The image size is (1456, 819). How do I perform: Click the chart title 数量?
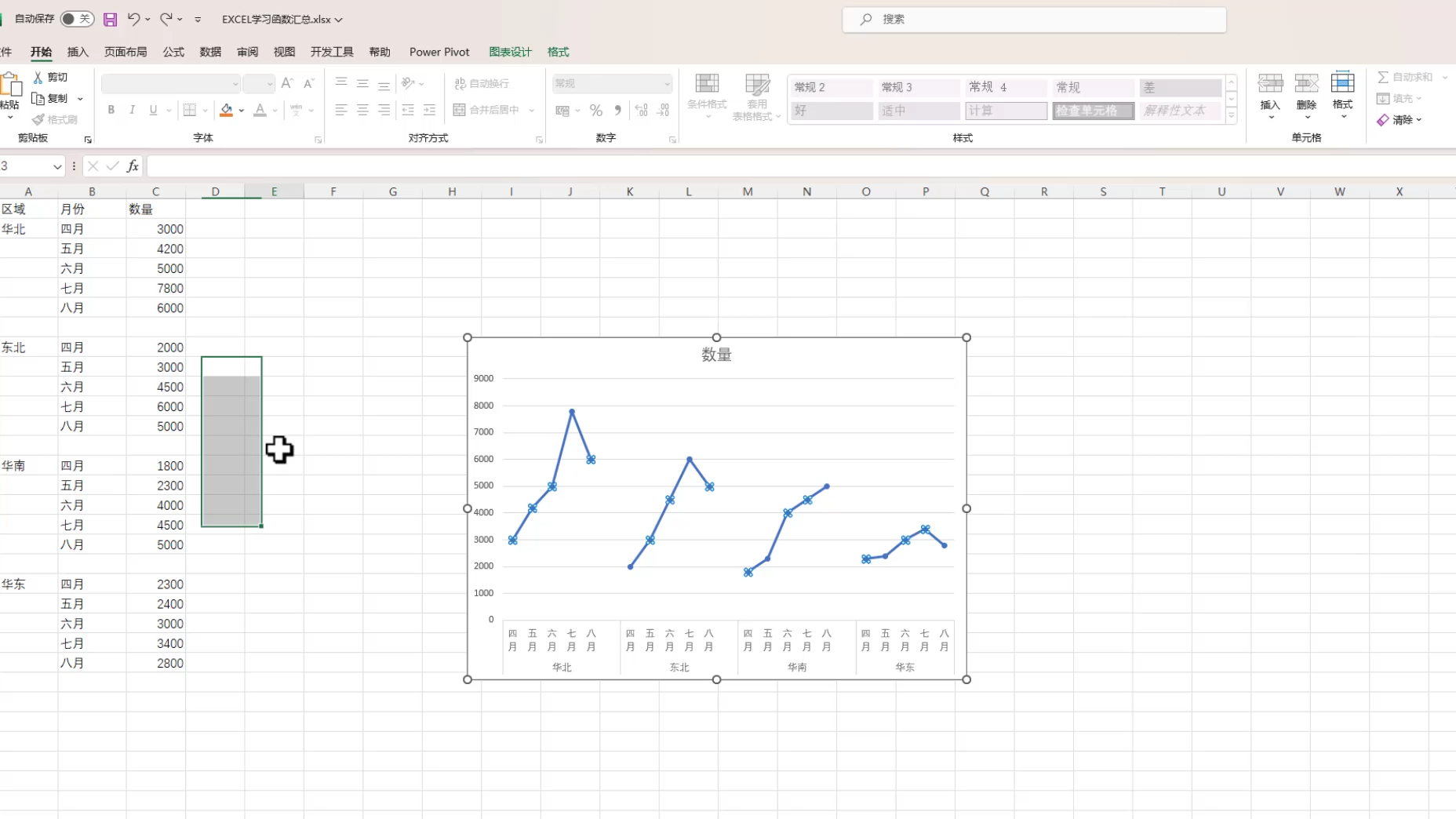(x=716, y=355)
